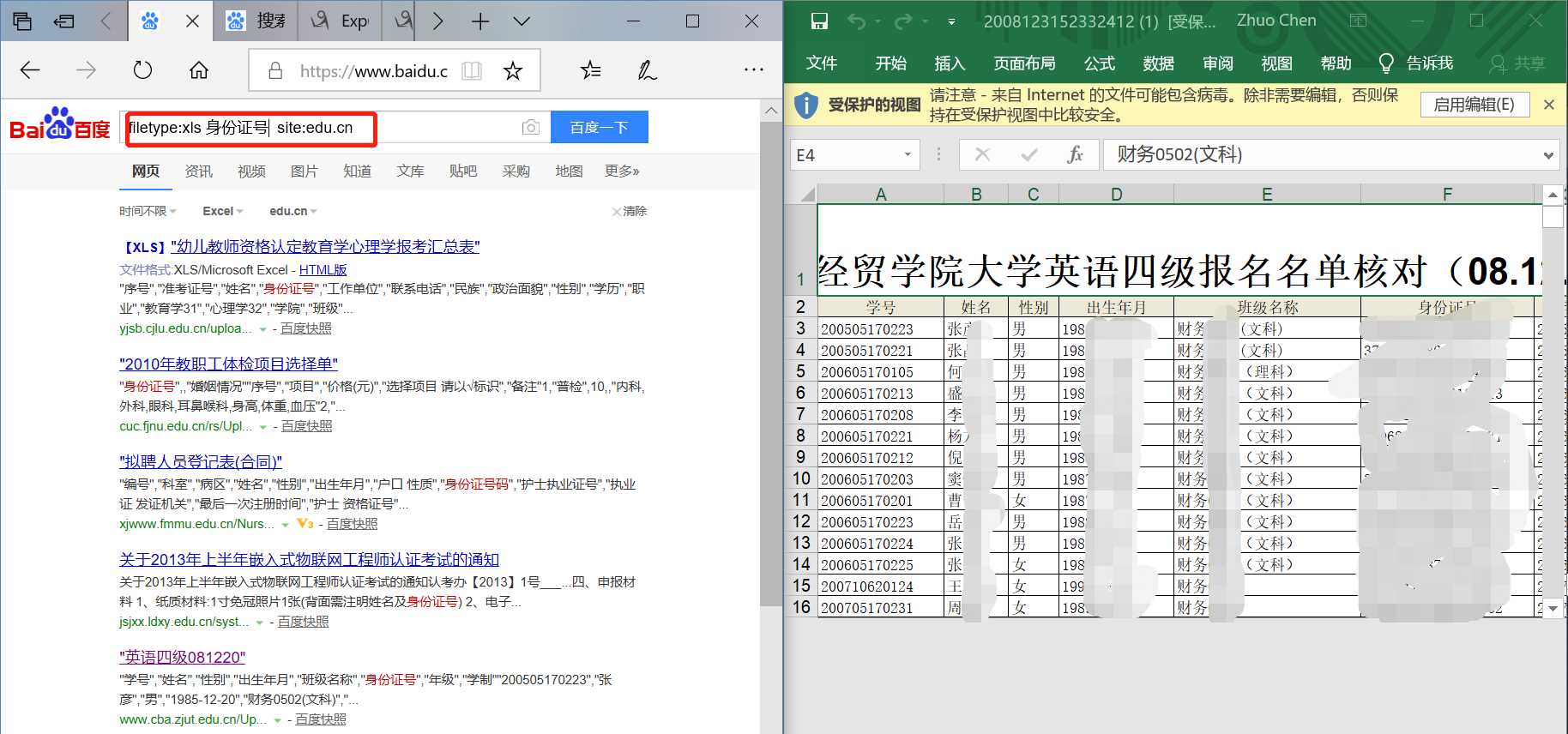Open the edu.cn site filter dropdown
The image size is (1568, 734).
[x=293, y=211]
